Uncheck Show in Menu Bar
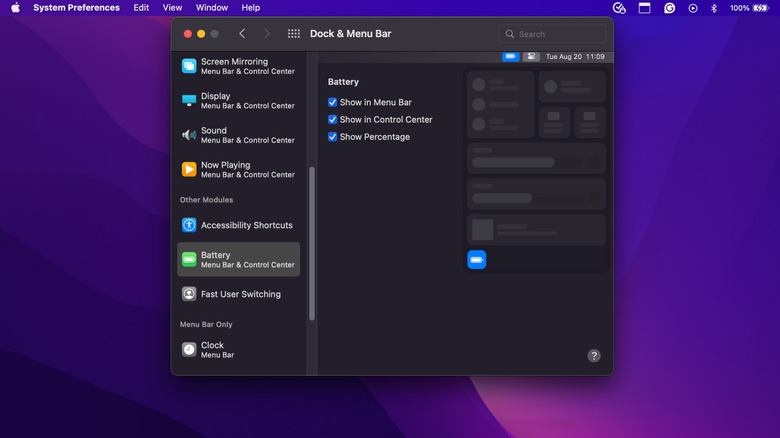 point(333,102)
